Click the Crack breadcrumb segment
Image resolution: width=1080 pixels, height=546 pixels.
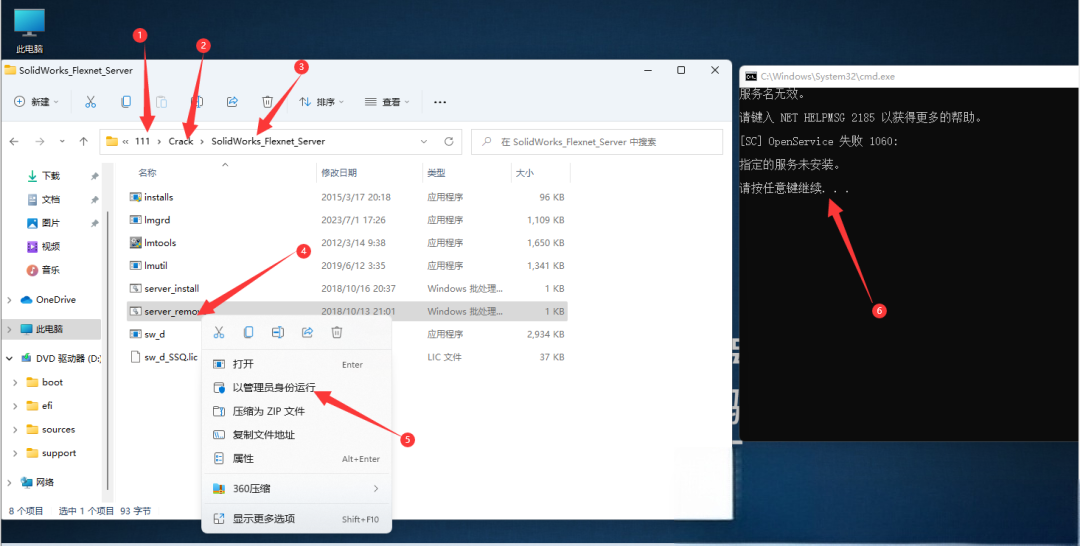point(181,141)
